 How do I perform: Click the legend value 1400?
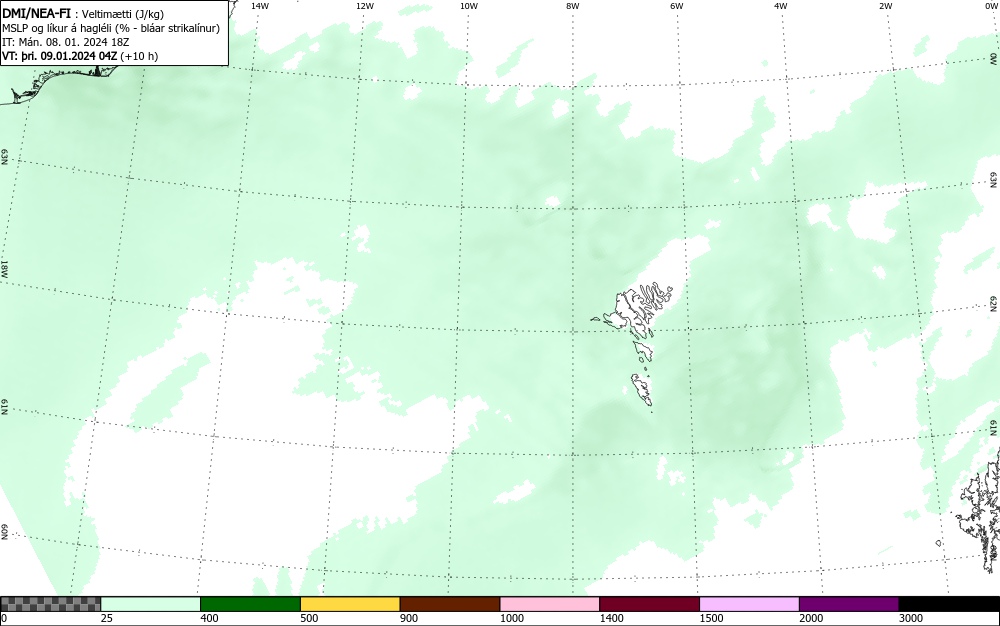click(612, 618)
